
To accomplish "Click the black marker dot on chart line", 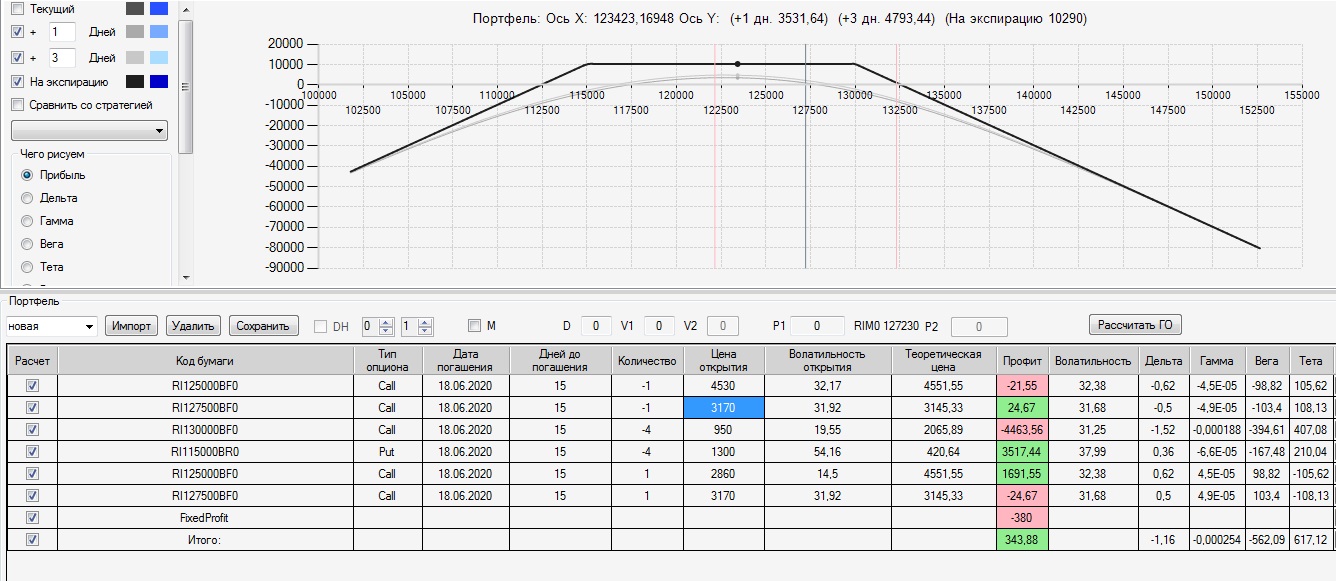I will (737, 64).
